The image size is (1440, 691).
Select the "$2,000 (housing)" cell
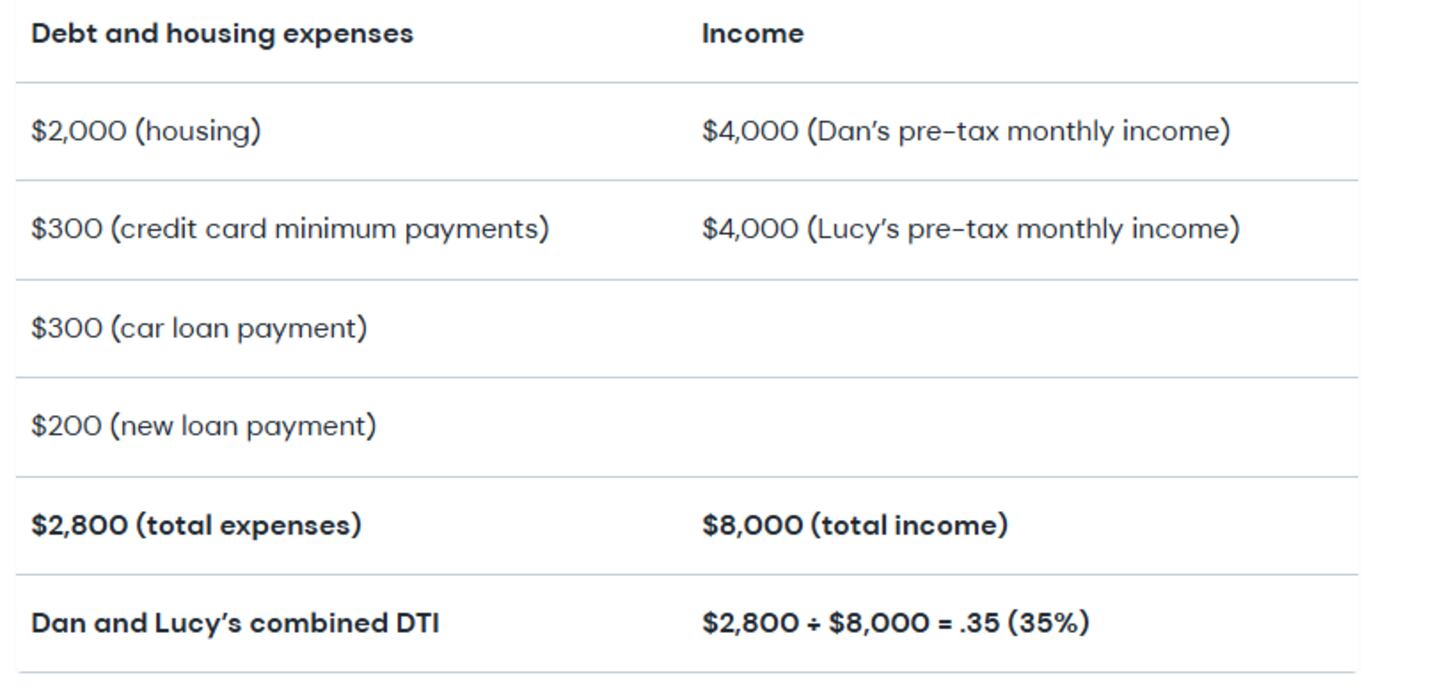(146, 131)
